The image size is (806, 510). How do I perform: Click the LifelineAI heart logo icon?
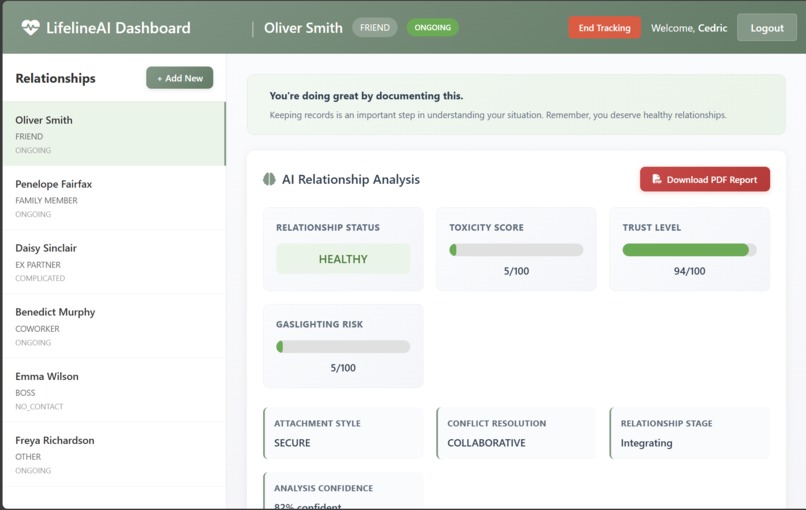pos(30,27)
